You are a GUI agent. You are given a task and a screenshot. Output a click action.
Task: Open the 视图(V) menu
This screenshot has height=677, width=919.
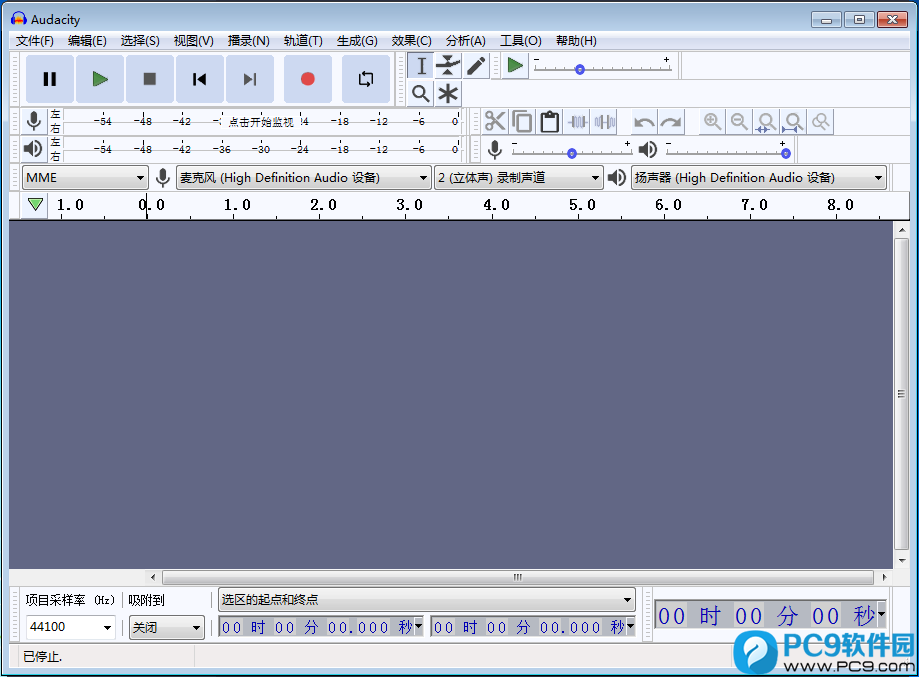193,40
